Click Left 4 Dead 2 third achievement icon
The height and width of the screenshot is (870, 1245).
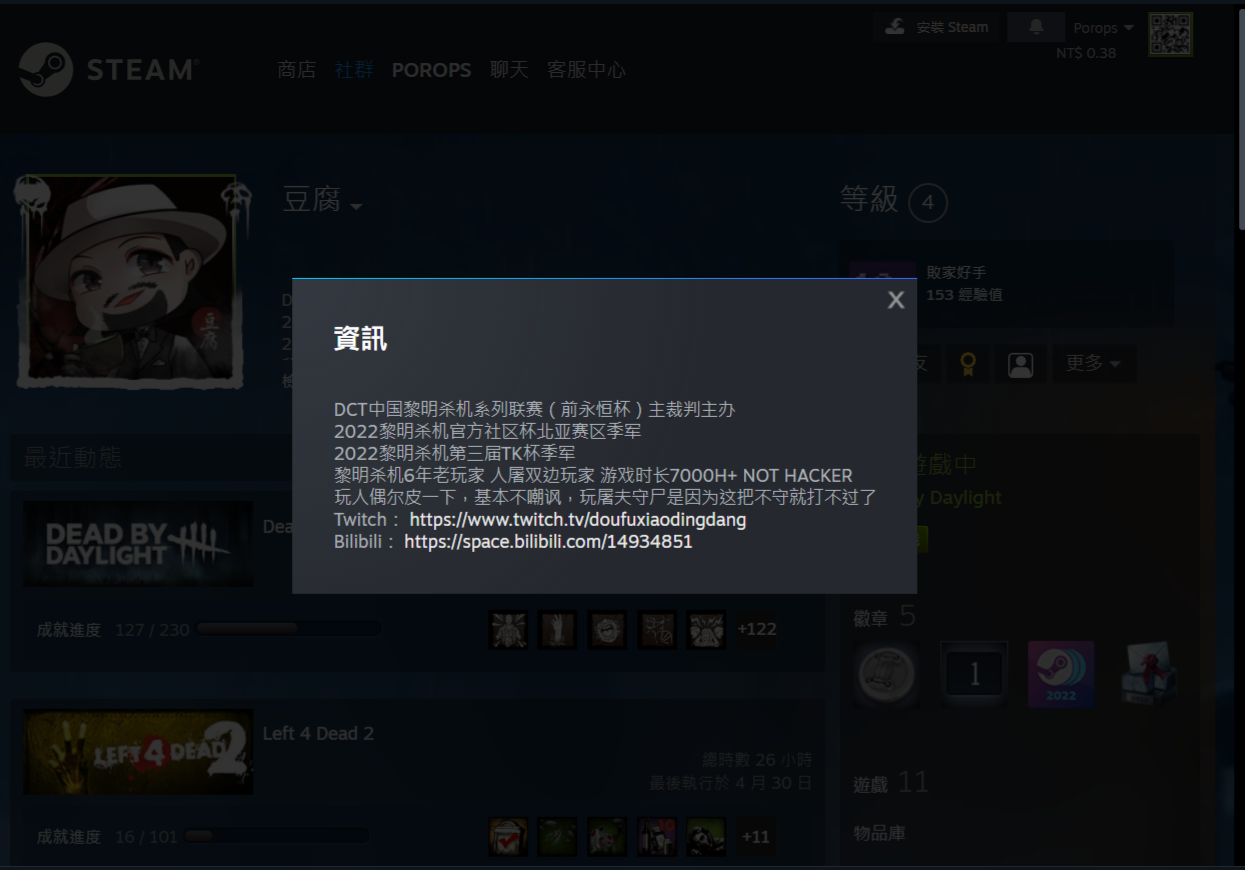click(608, 836)
